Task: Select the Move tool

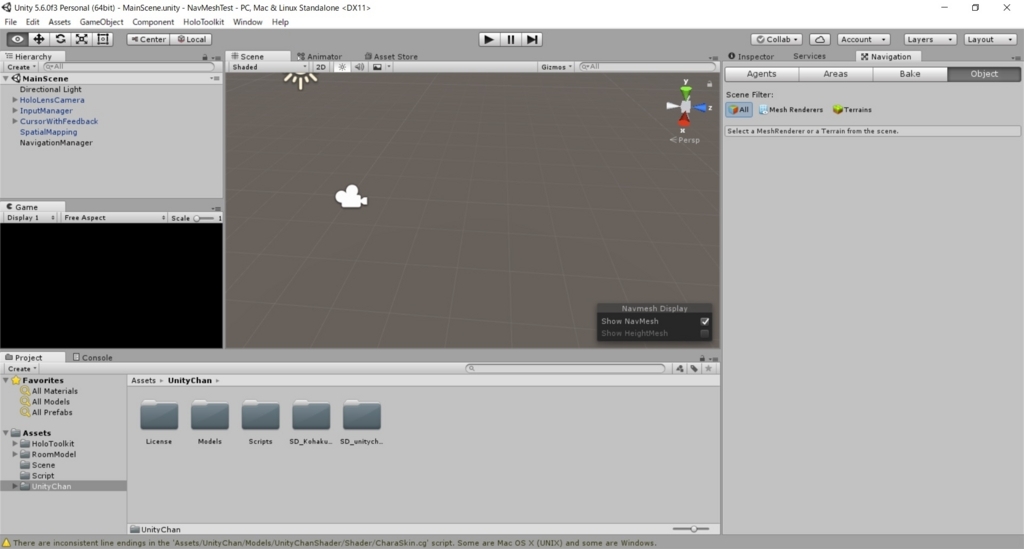Action: (39, 39)
